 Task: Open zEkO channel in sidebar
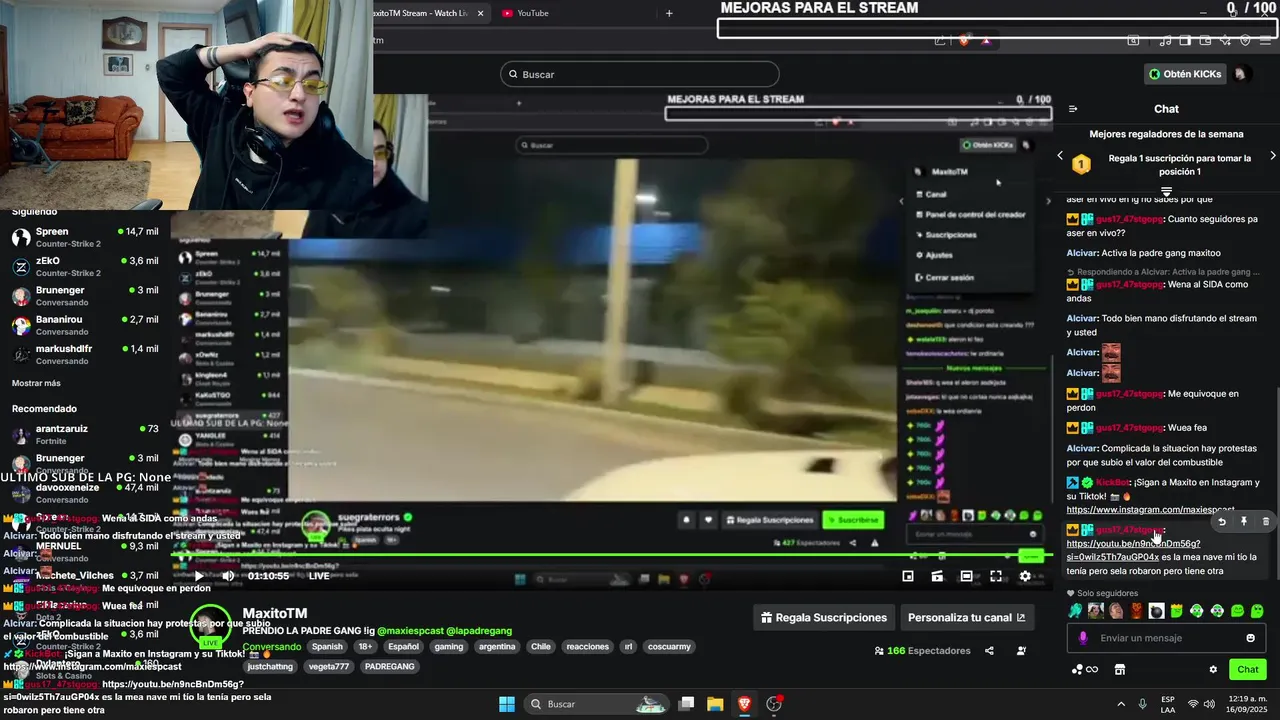(85, 266)
